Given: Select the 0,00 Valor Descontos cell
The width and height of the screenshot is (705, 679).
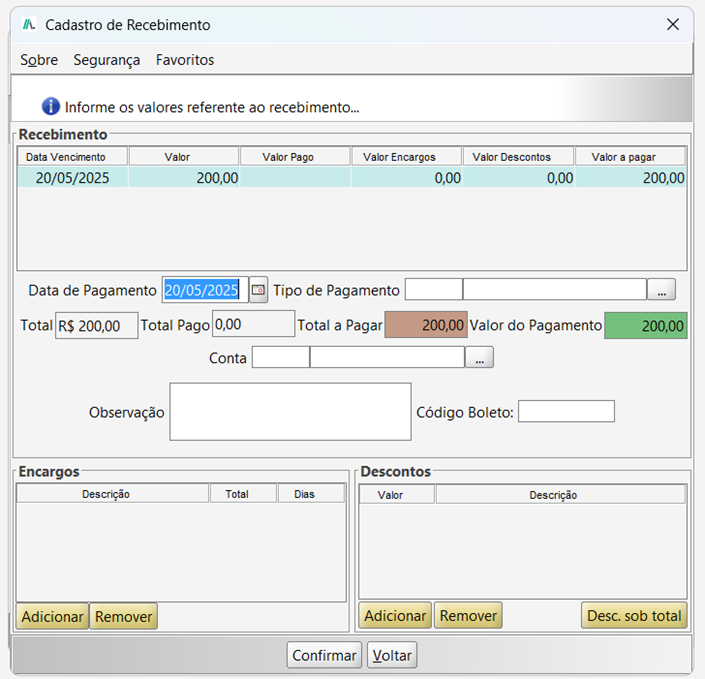Looking at the screenshot, I should point(518,177).
